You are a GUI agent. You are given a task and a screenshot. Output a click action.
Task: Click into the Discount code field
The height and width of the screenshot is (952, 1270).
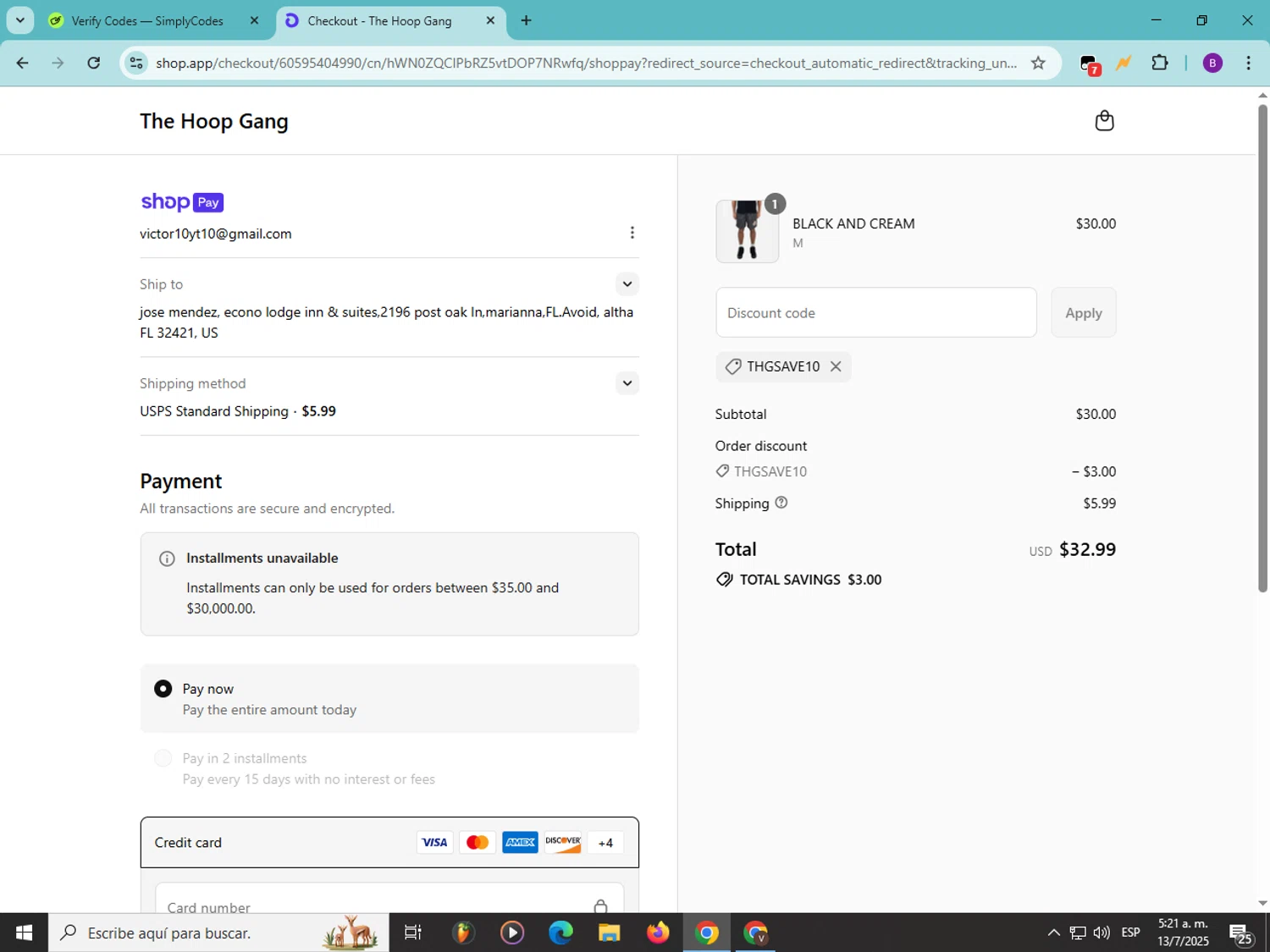[x=876, y=313]
